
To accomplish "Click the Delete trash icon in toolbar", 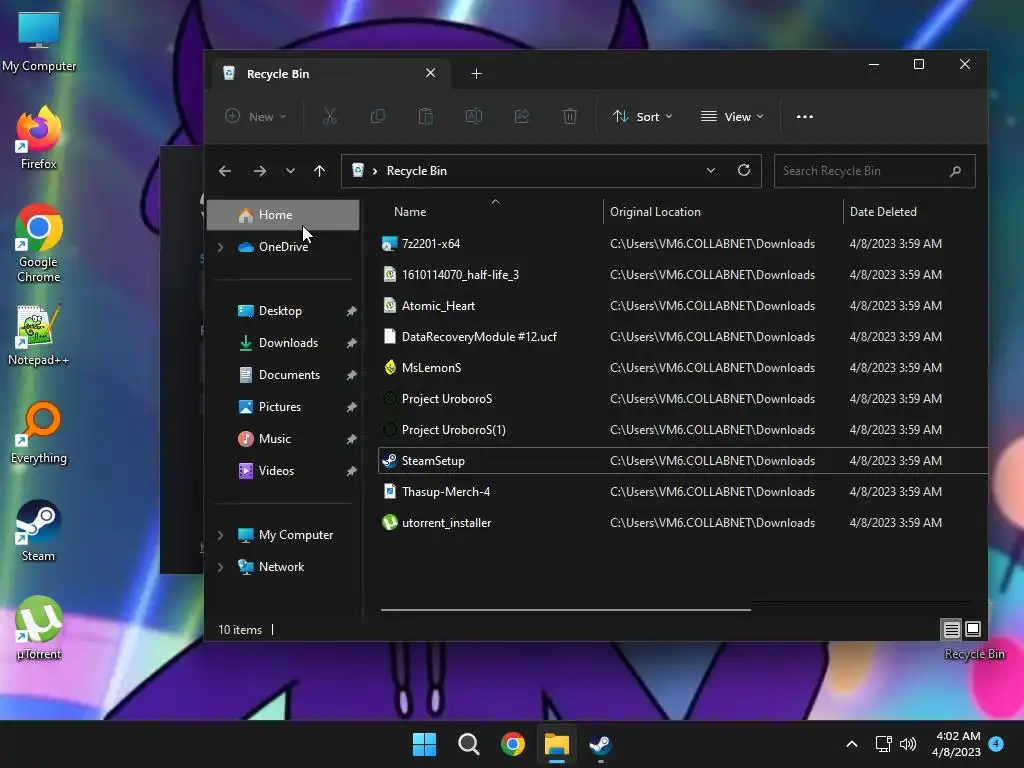I will point(569,116).
